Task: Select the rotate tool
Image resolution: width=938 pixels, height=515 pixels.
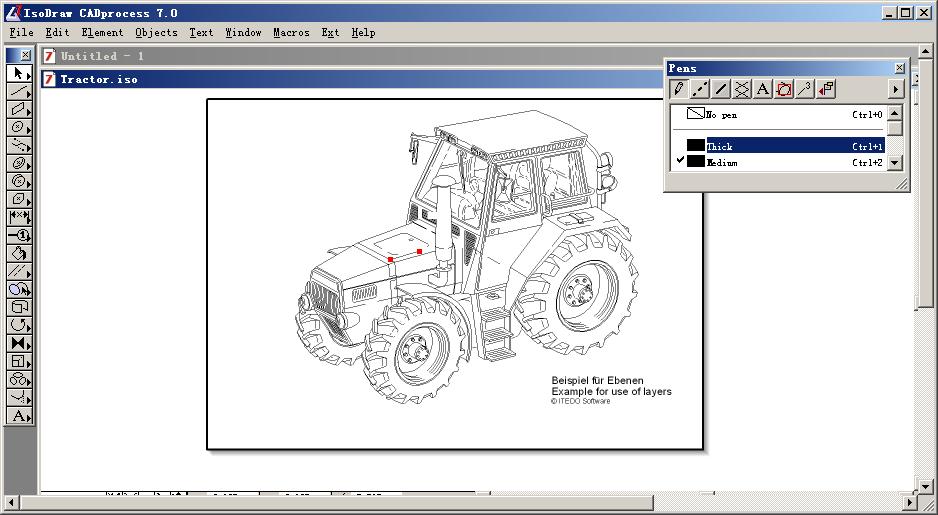Action: (19, 325)
